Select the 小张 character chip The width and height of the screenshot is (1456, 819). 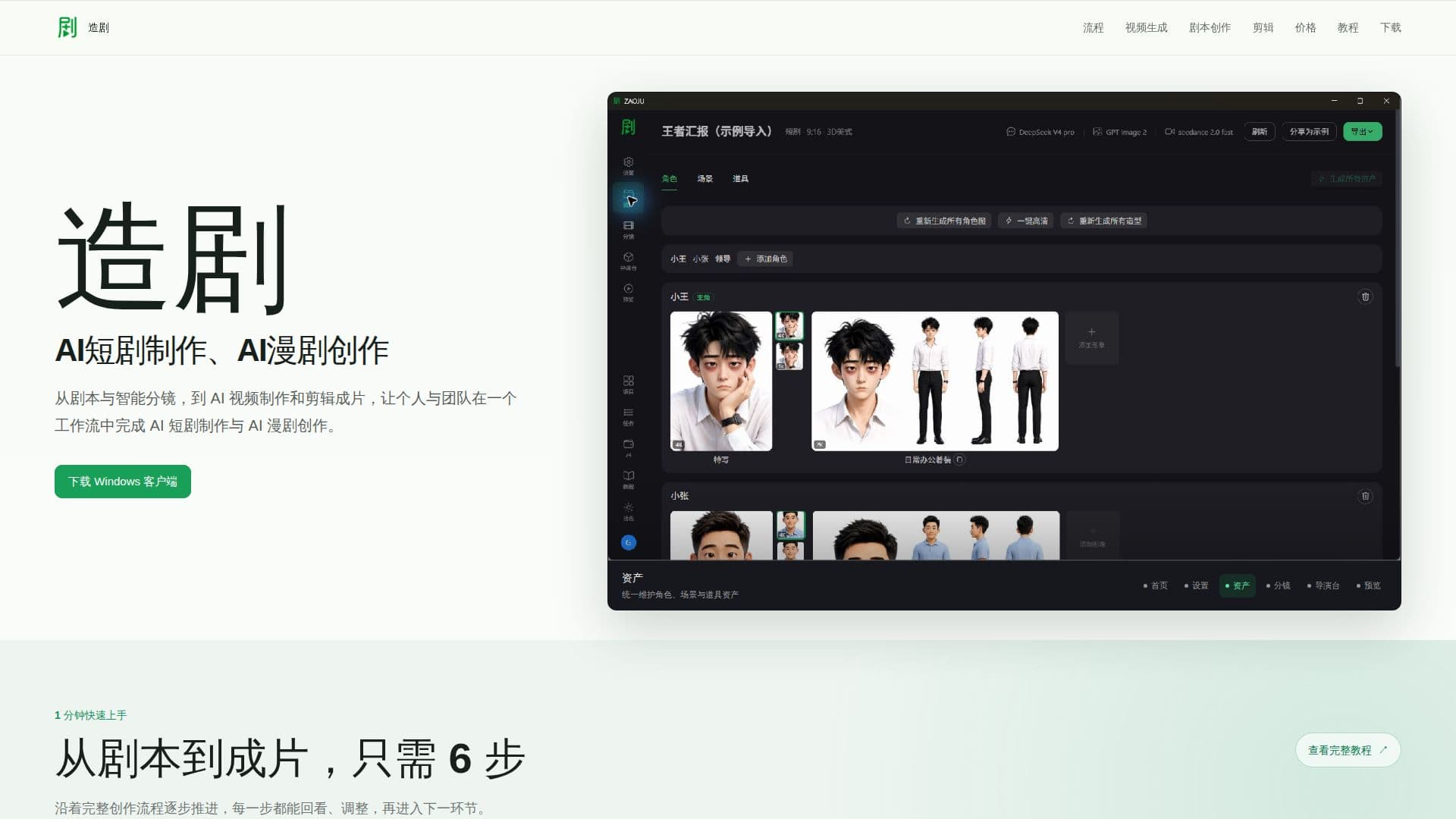coord(701,259)
